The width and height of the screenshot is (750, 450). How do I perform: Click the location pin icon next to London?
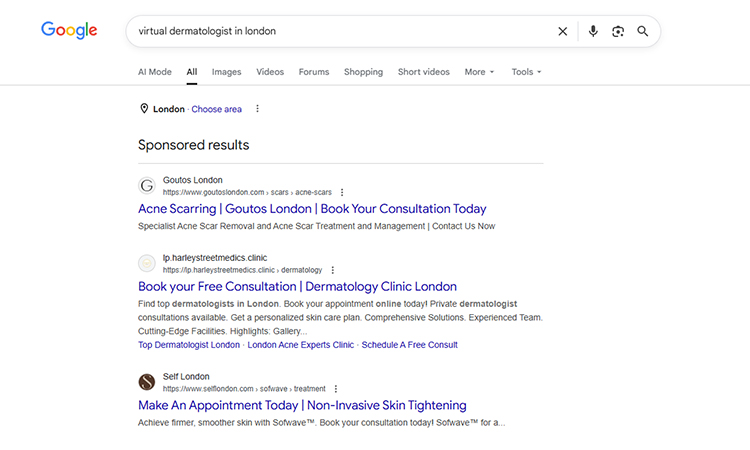(144, 109)
